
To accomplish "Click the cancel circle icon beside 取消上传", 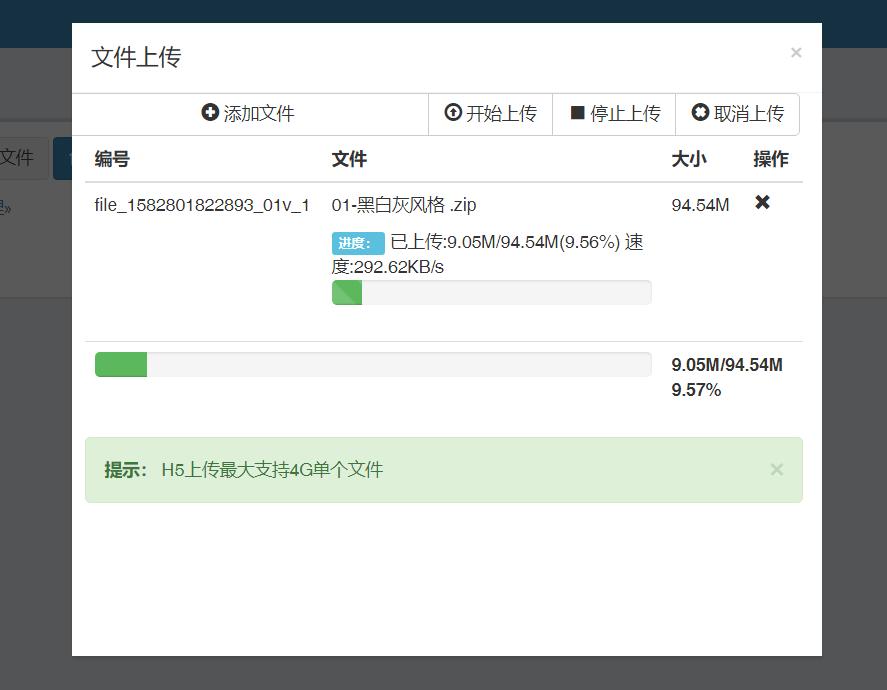I will pyautogui.click(x=702, y=113).
